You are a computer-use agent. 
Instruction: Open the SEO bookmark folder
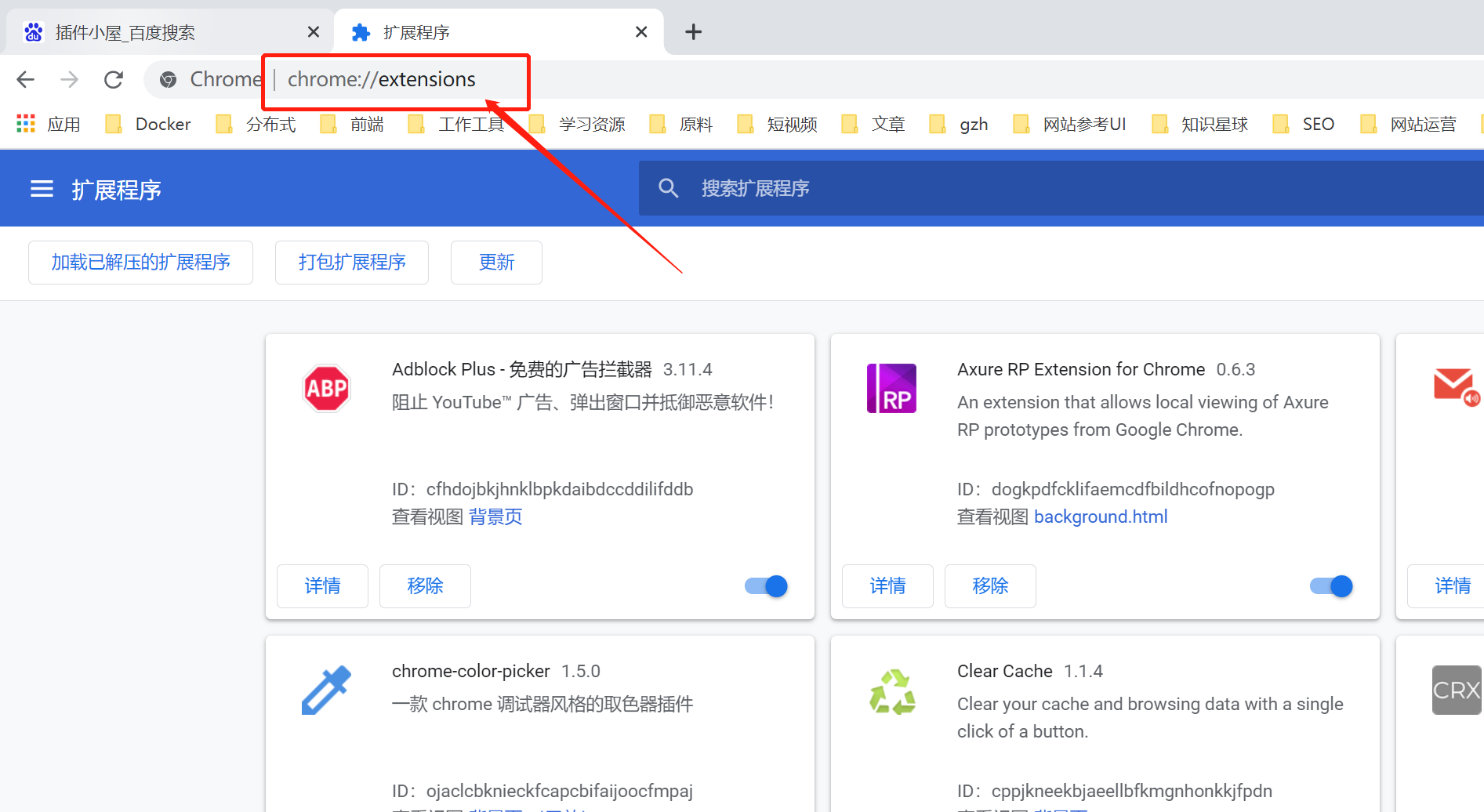pyautogui.click(x=1304, y=124)
